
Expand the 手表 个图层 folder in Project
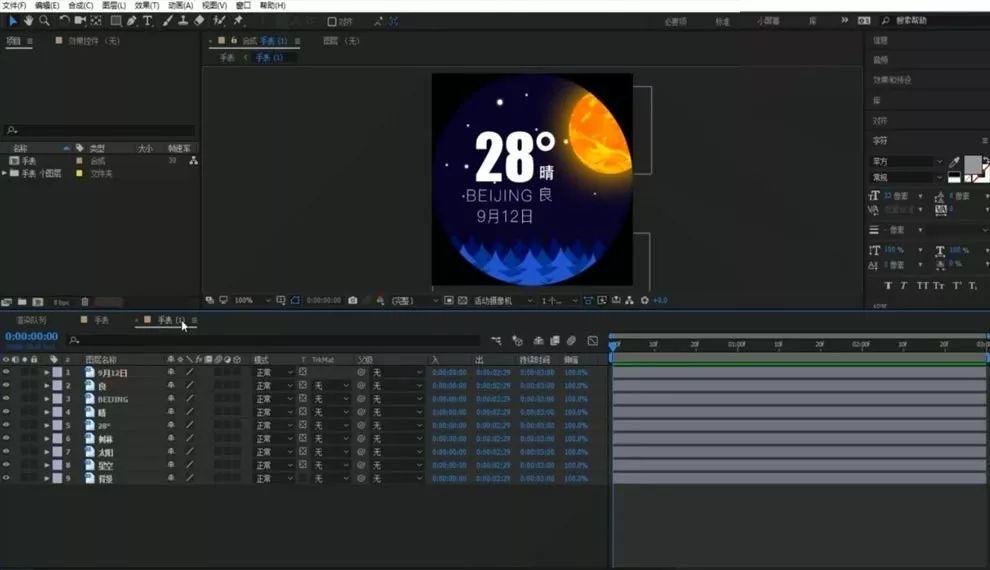point(5,173)
